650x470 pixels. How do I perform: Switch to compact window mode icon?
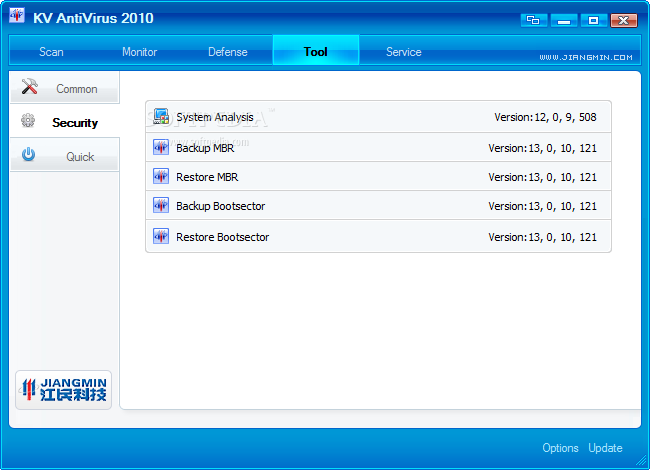coord(534,20)
